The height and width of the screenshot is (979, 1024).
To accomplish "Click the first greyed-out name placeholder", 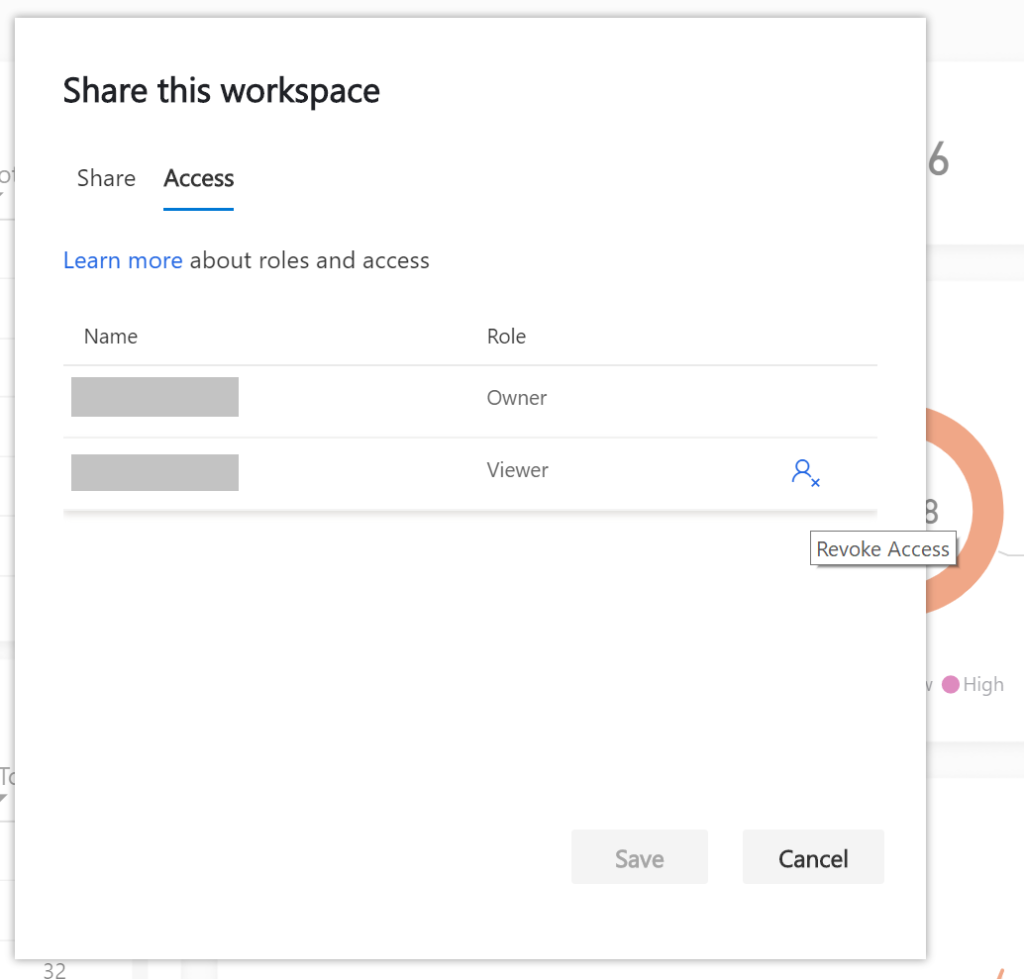I will click(x=154, y=396).
